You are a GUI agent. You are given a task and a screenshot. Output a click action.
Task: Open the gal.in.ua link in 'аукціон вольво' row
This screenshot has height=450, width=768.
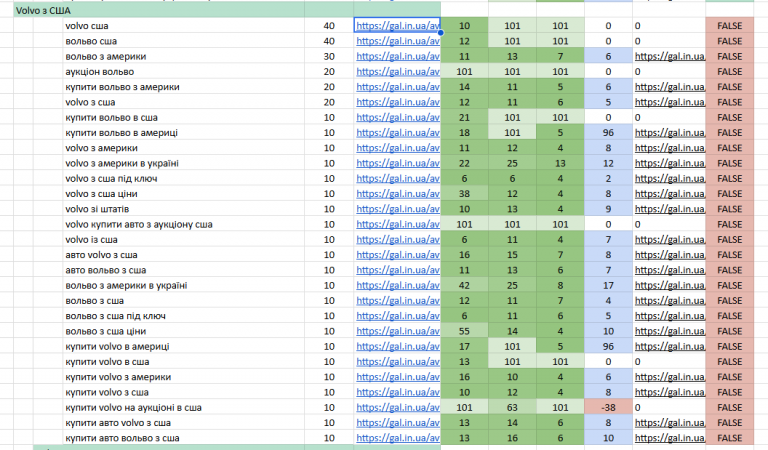[x=398, y=71]
